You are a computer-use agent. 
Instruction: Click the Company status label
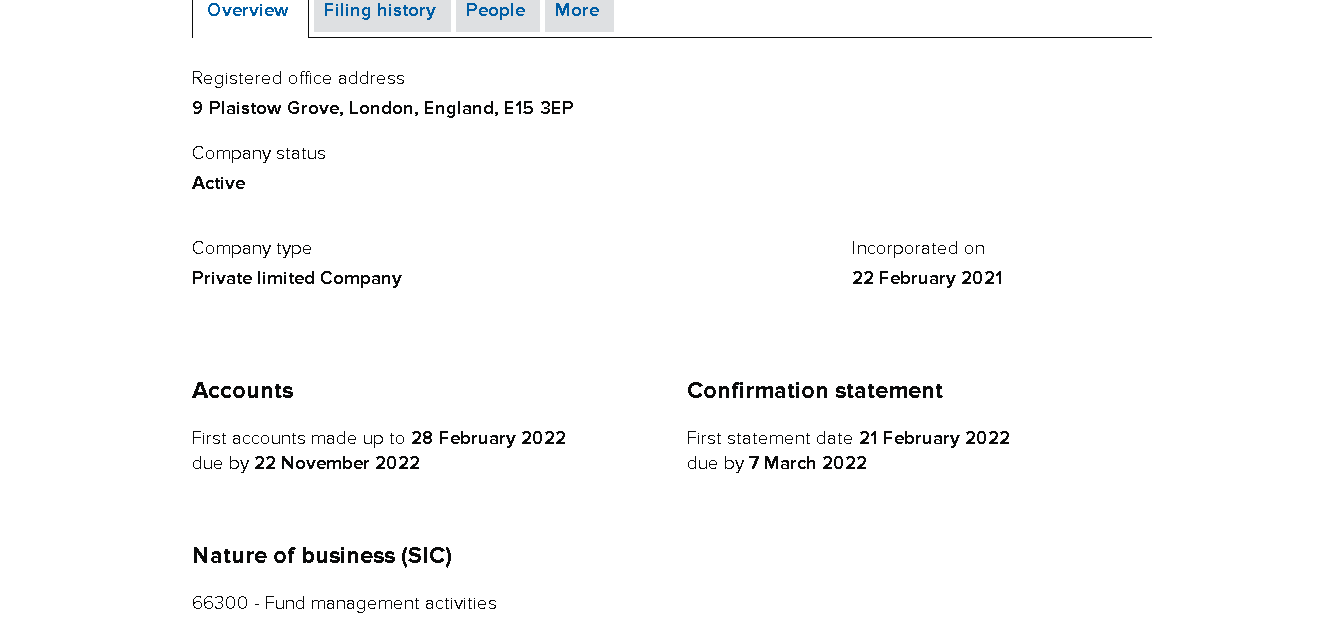(x=259, y=153)
